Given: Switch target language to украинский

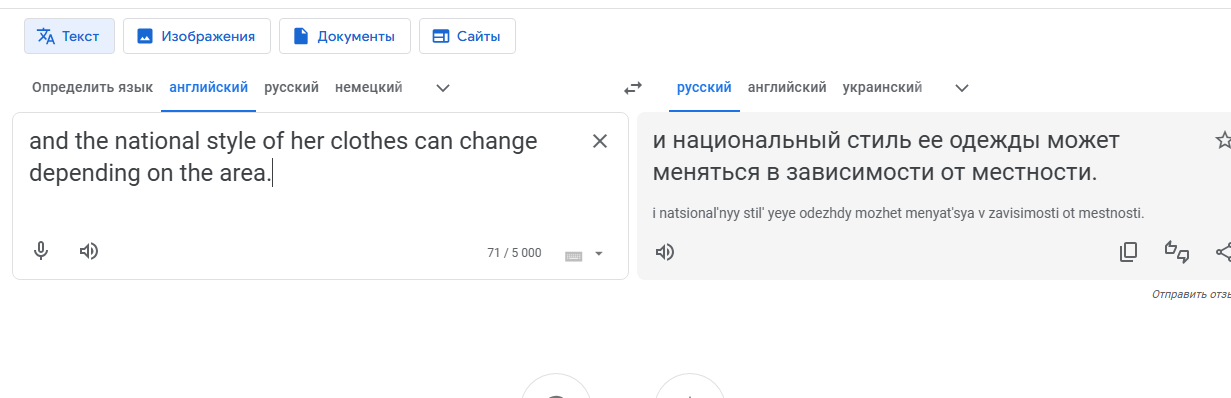Looking at the screenshot, I should [x=882, y=87].
